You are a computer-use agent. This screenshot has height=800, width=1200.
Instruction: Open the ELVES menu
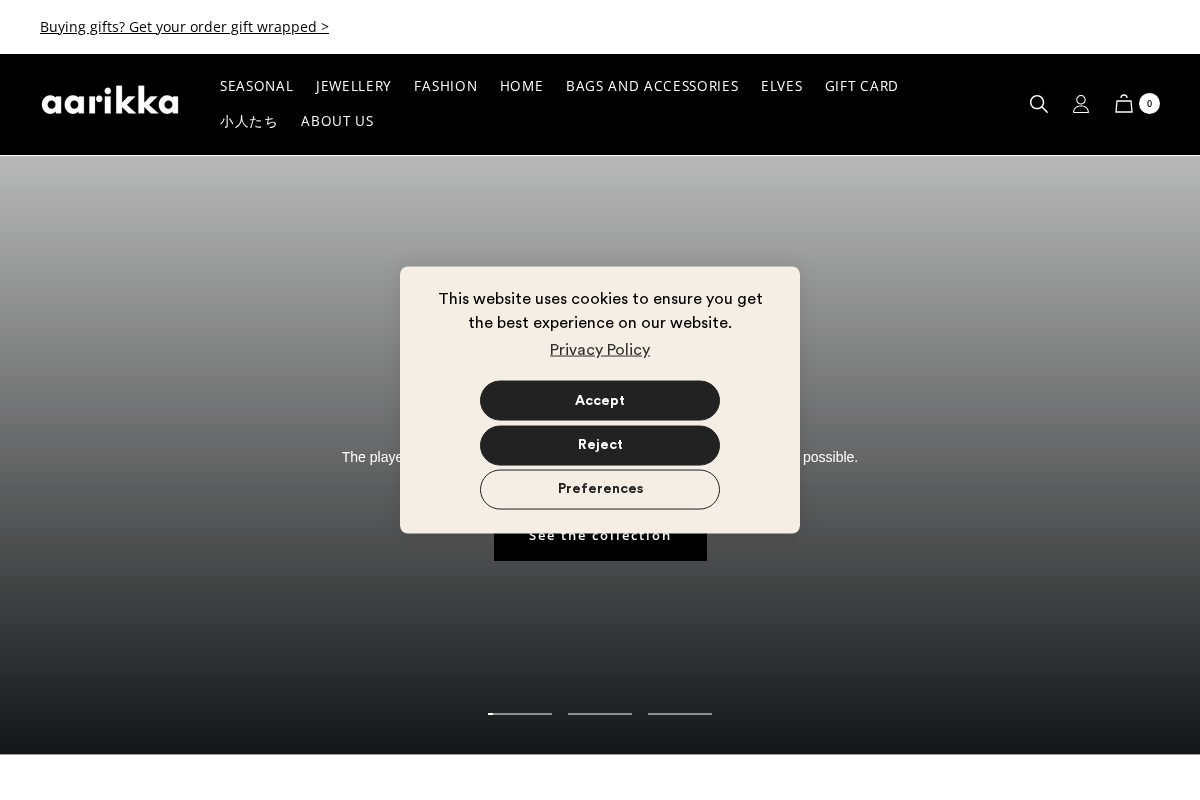pyautogui.click(x=782, y=86)
